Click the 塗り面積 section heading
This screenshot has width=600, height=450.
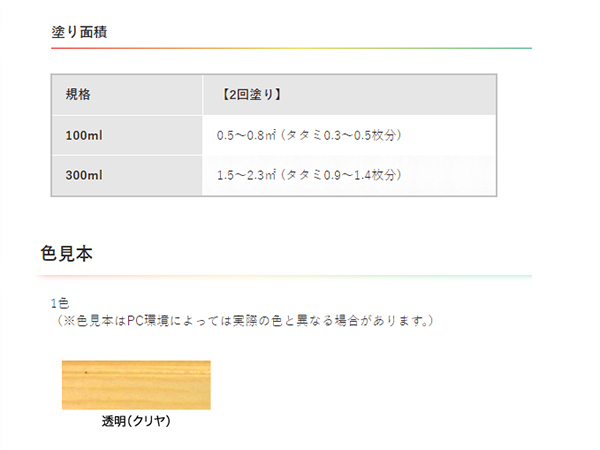click(x=80, y=32)
